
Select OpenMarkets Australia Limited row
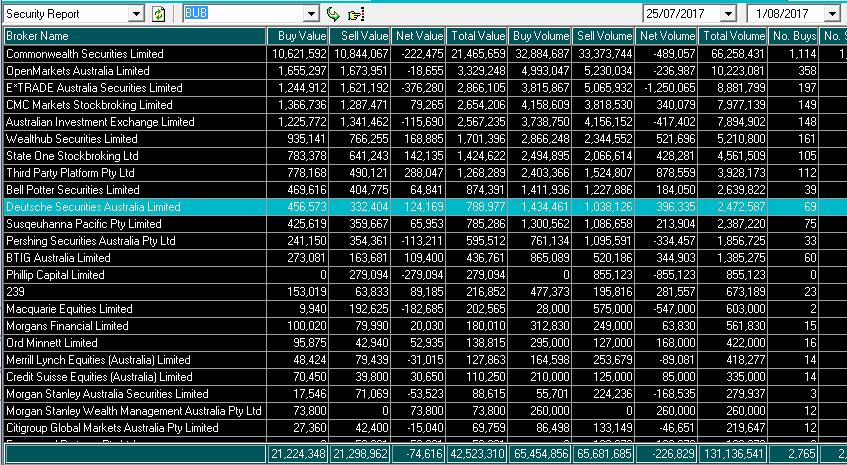coord(424,71)
